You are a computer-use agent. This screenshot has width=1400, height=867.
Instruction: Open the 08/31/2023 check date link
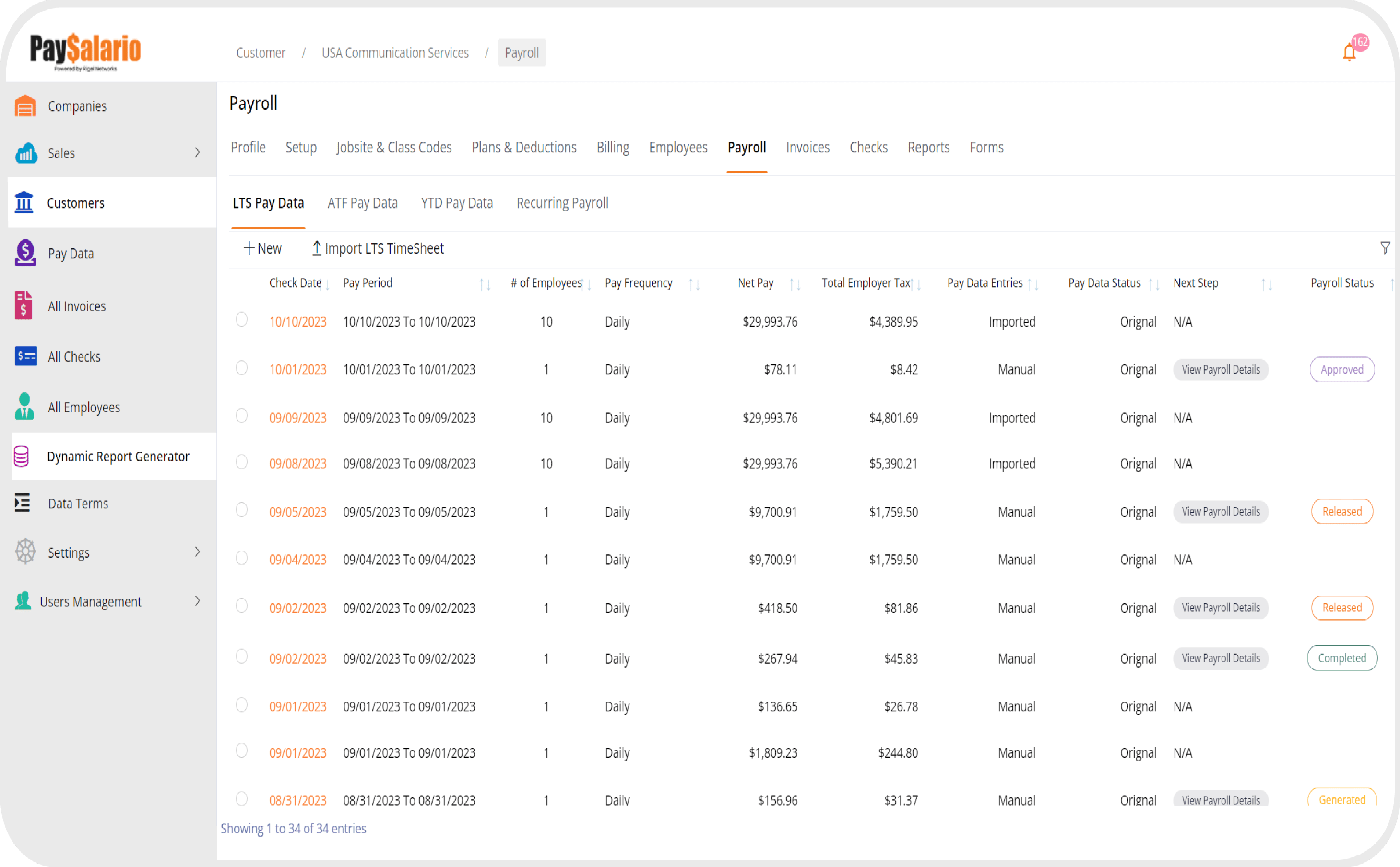297,800
